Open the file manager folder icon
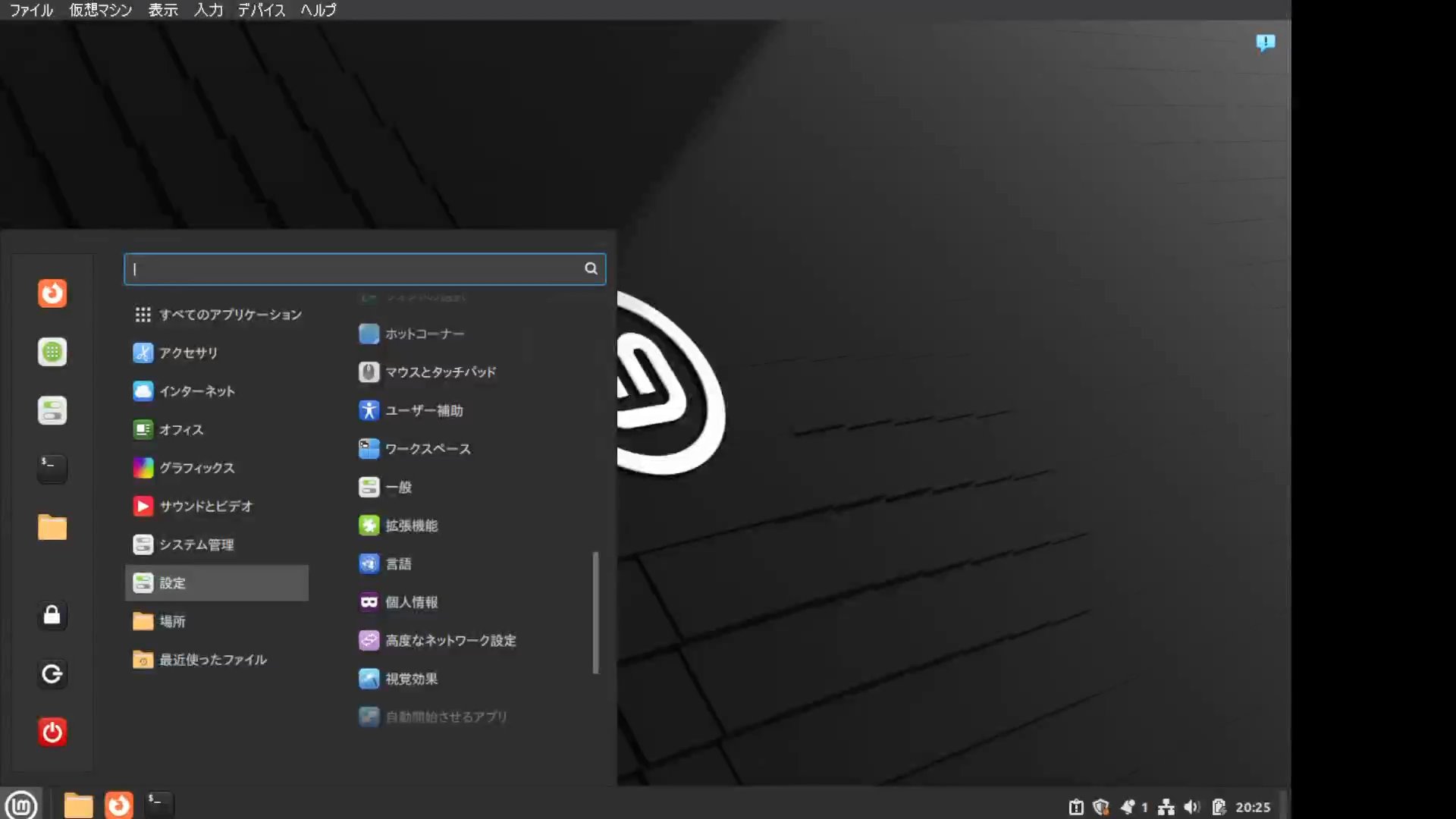 coord(52,527)
